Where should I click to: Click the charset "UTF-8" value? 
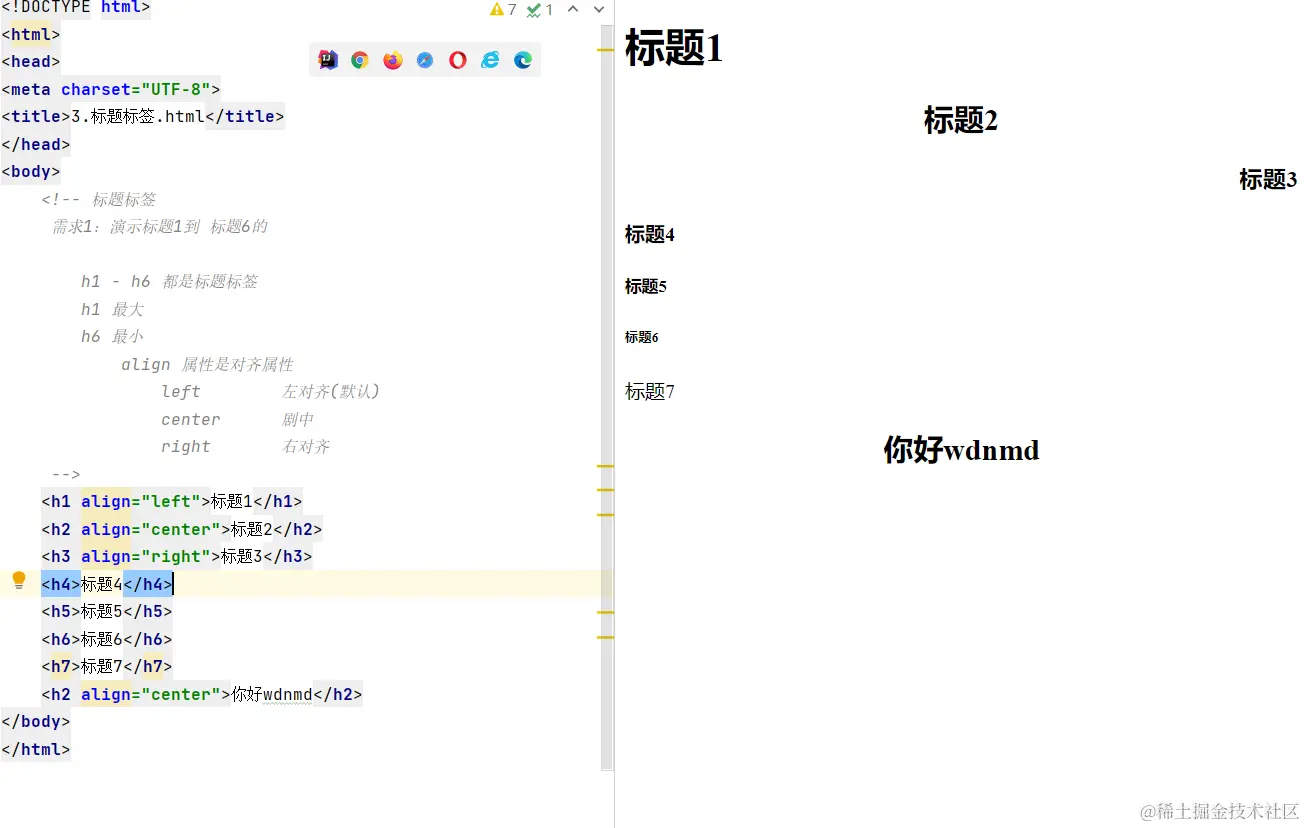click(176, 89)
